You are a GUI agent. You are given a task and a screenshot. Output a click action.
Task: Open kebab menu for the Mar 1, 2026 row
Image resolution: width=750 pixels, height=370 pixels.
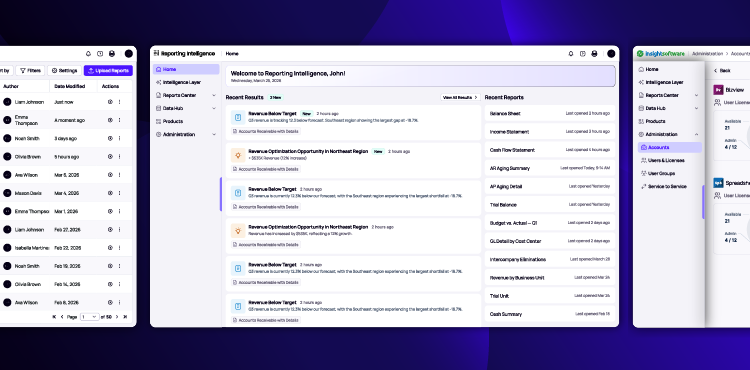(x=120, y=211)
